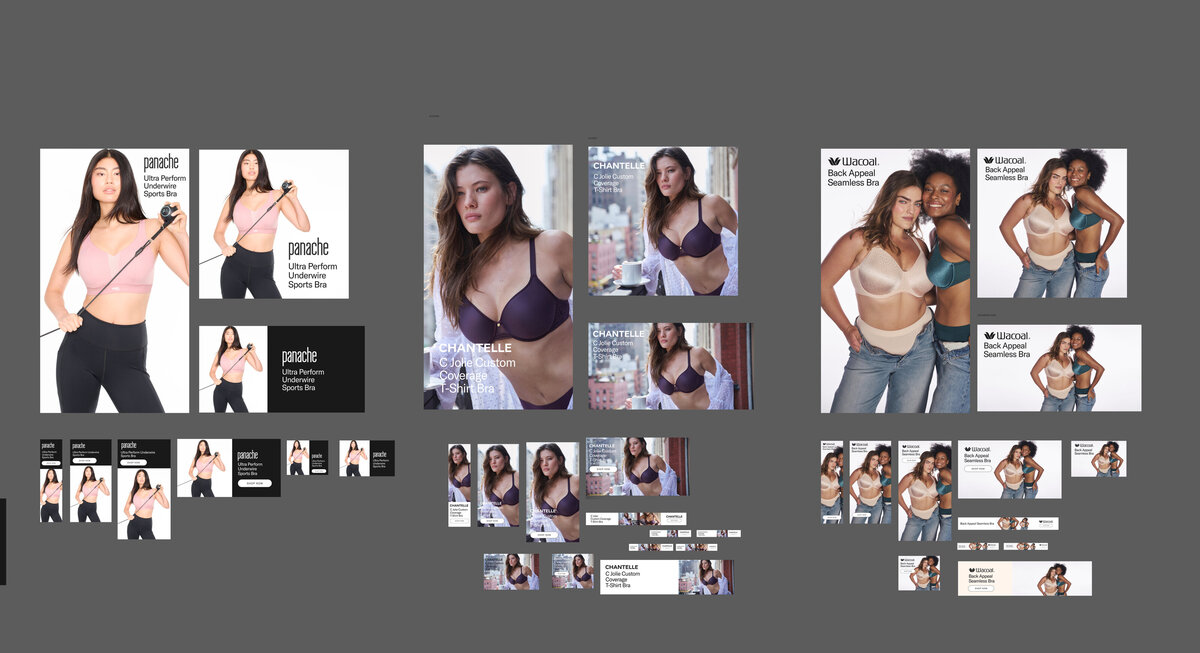The height and width of the screenshot is (653, 1200).
Task: Click 'Back Appeal Seamless Bra' text on square Wacoal artboard
Action: click(x=1006, y=174)
